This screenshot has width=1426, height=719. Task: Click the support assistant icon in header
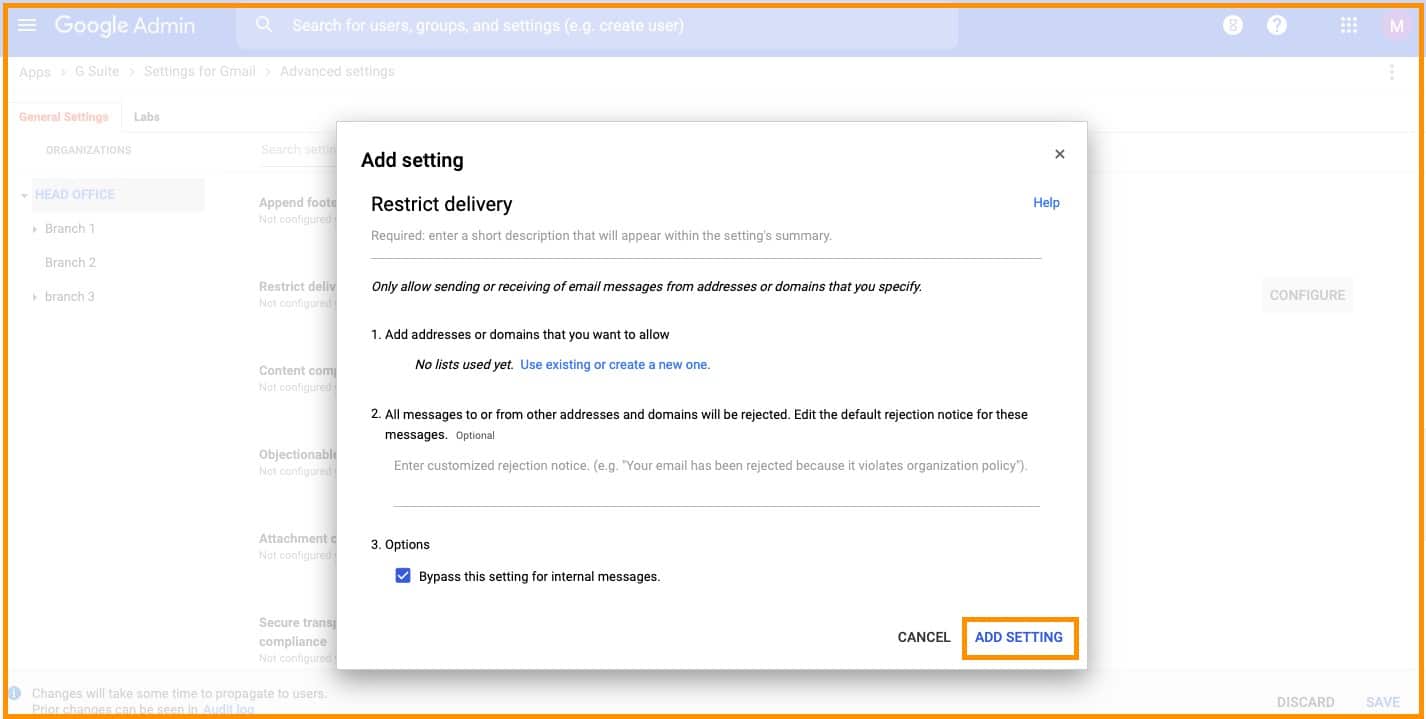[x=1233, y=26]
